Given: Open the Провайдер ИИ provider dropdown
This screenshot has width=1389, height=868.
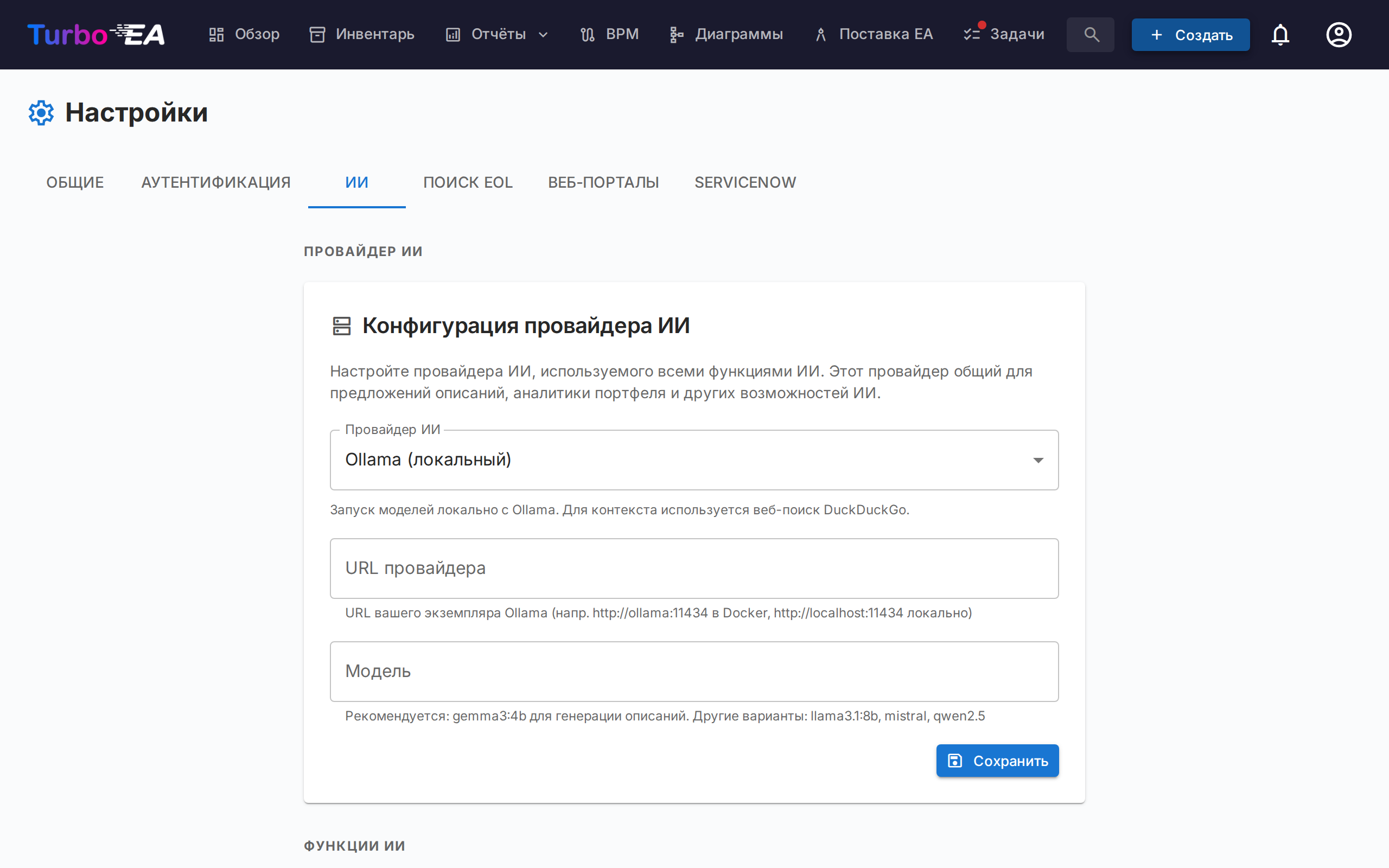Looking at the screenshot, I should 693,460.
